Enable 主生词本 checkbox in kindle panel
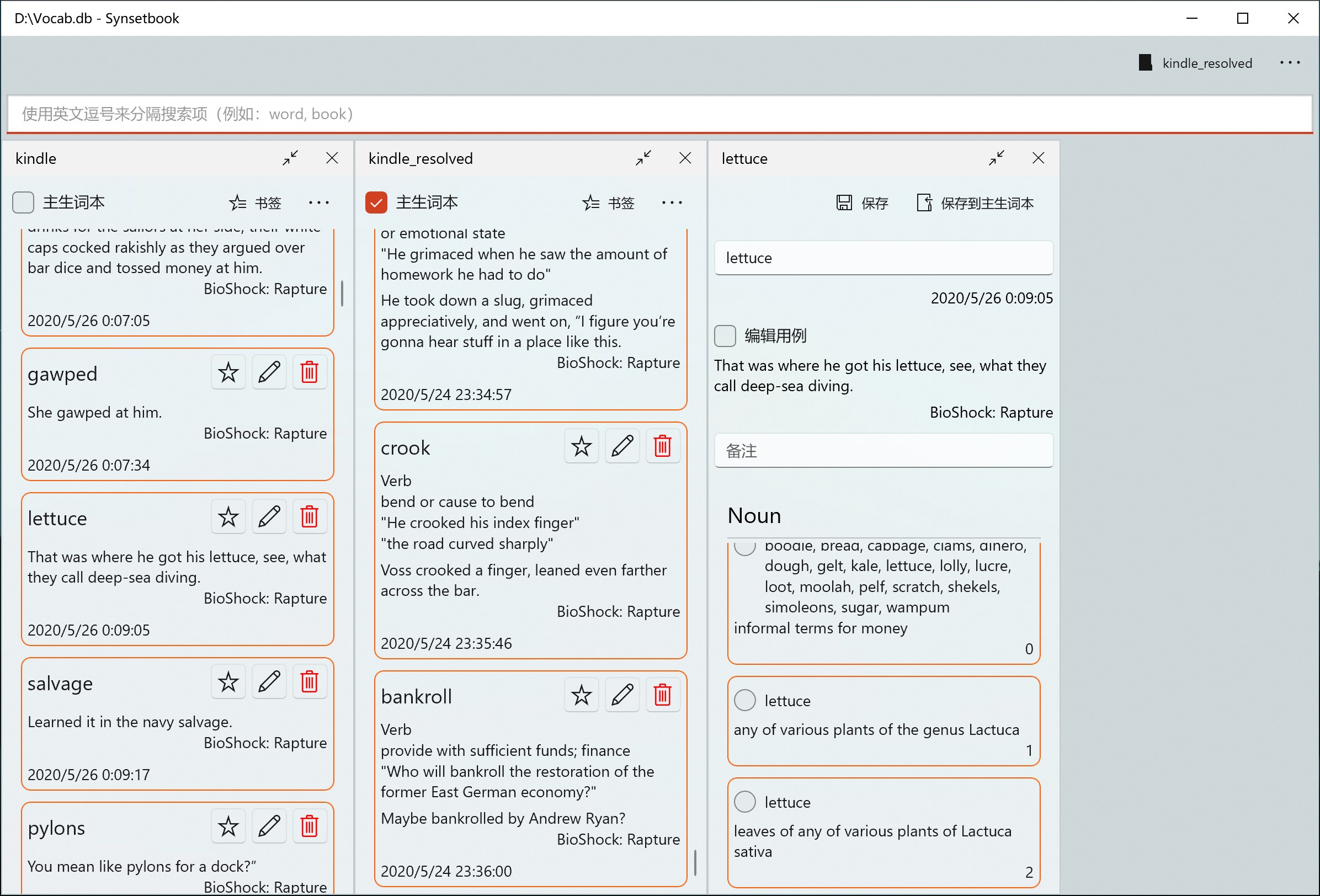The width and height of the screenshot is (1320, 896). click(23, 202)
